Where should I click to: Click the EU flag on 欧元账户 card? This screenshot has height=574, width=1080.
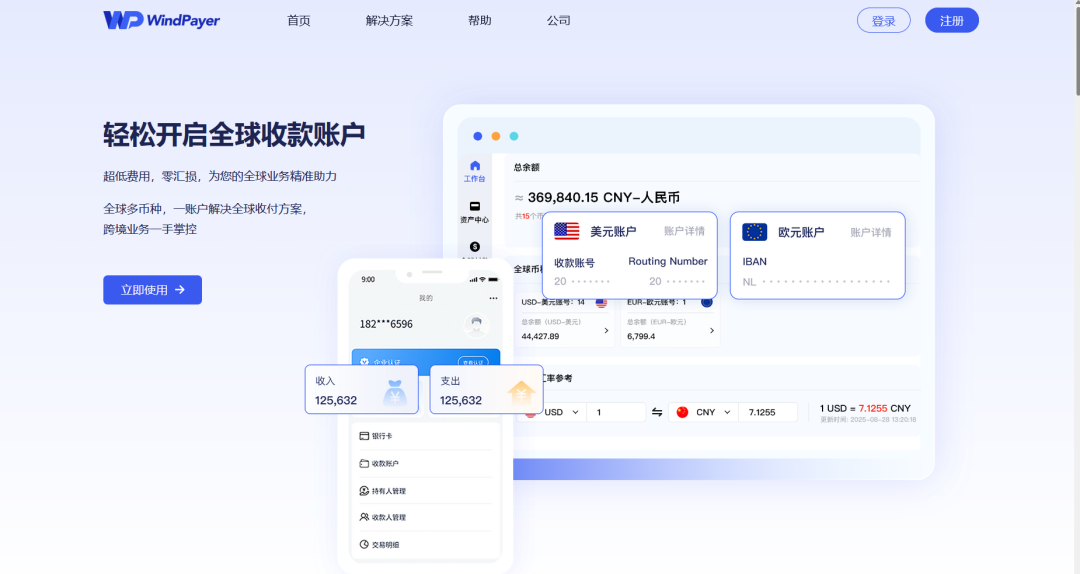point(754,232)
